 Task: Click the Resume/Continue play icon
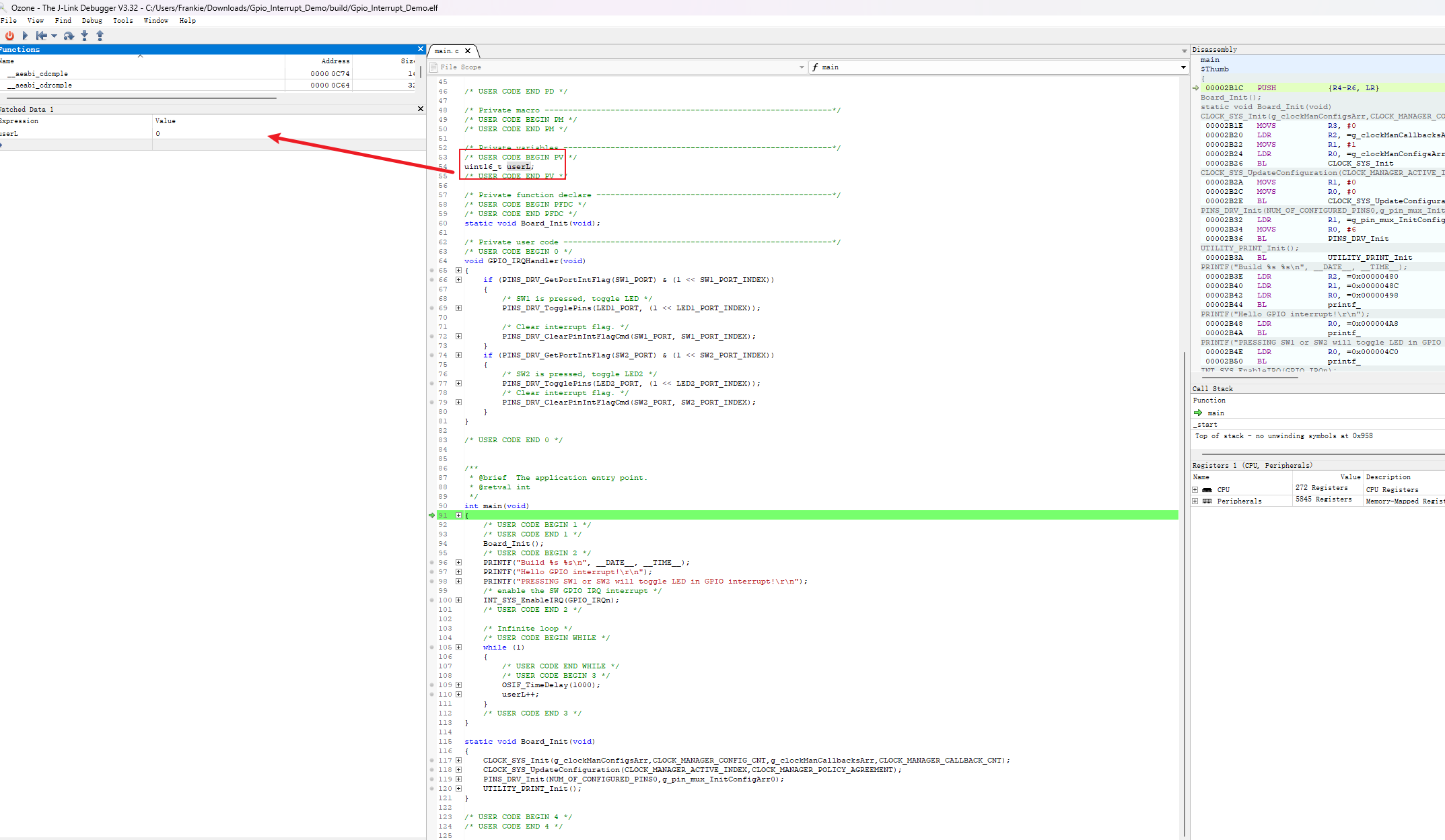point(25,36)
